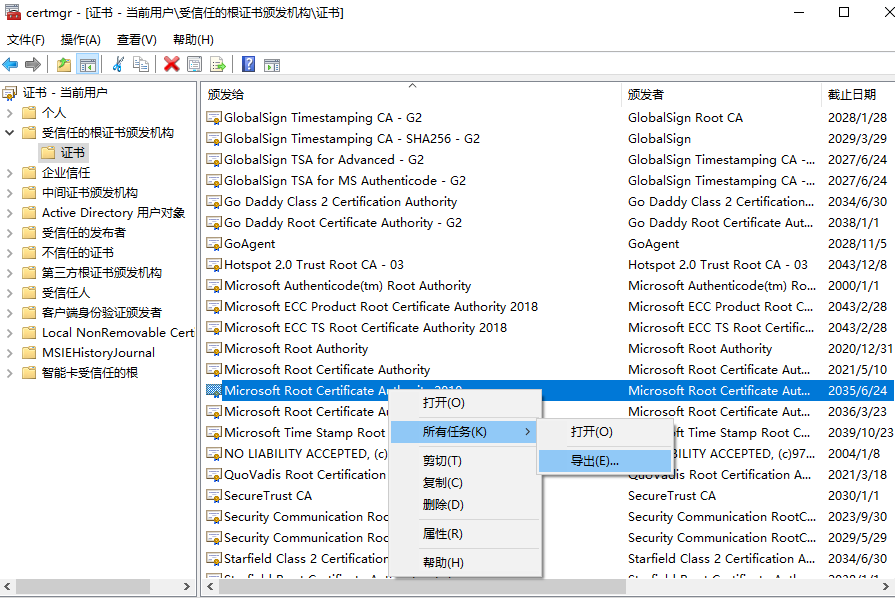Expand the 中间证书颁发机构 tree node
This screenshot has width=895, height=598.
10,193
